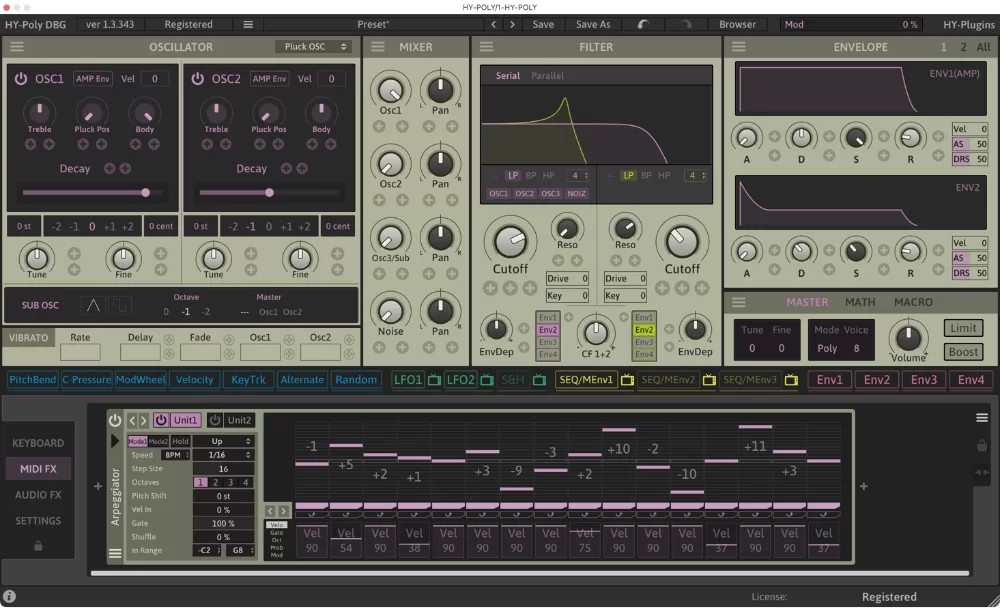Viewport: 1000px width, 608px height.
Task: Open the Envelope panel hamburger menu
Action: [740, 46]
